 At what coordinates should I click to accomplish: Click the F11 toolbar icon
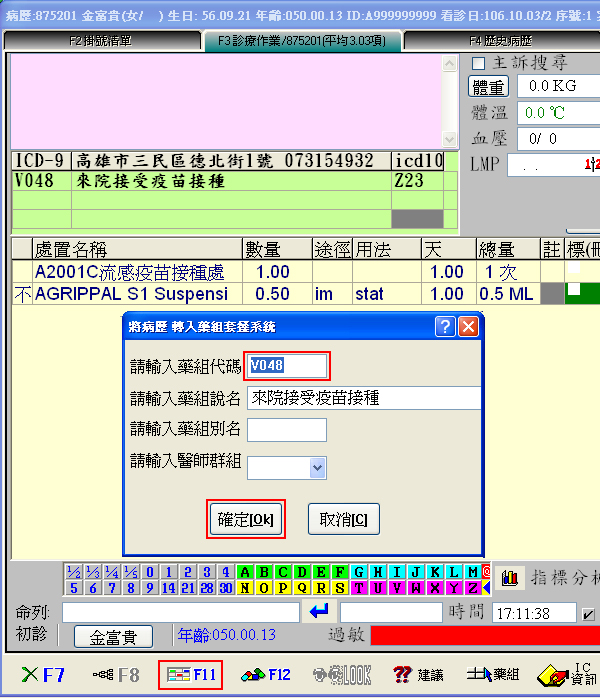coord(190,675)
